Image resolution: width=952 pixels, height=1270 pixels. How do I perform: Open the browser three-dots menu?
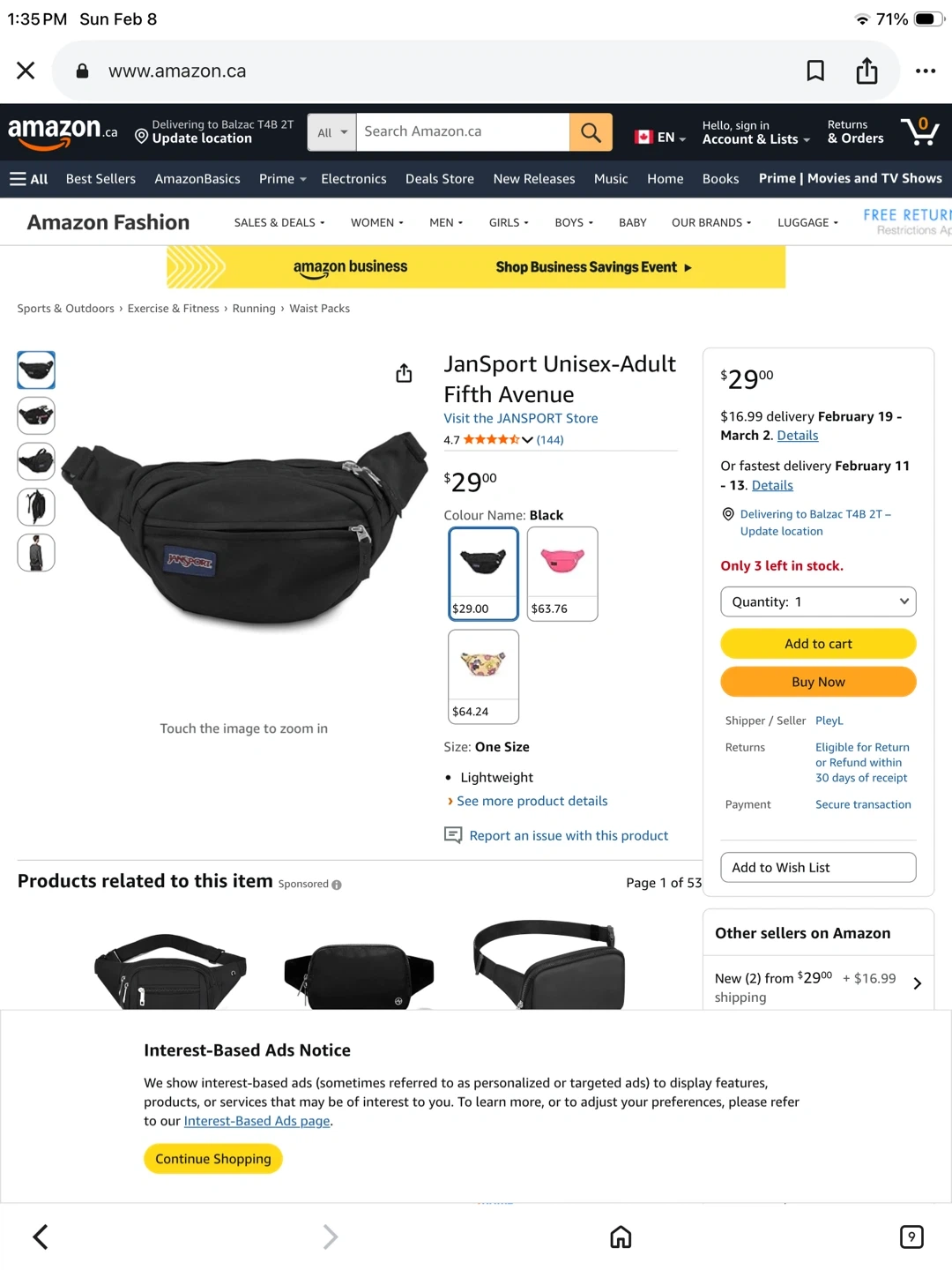point(925,71)
